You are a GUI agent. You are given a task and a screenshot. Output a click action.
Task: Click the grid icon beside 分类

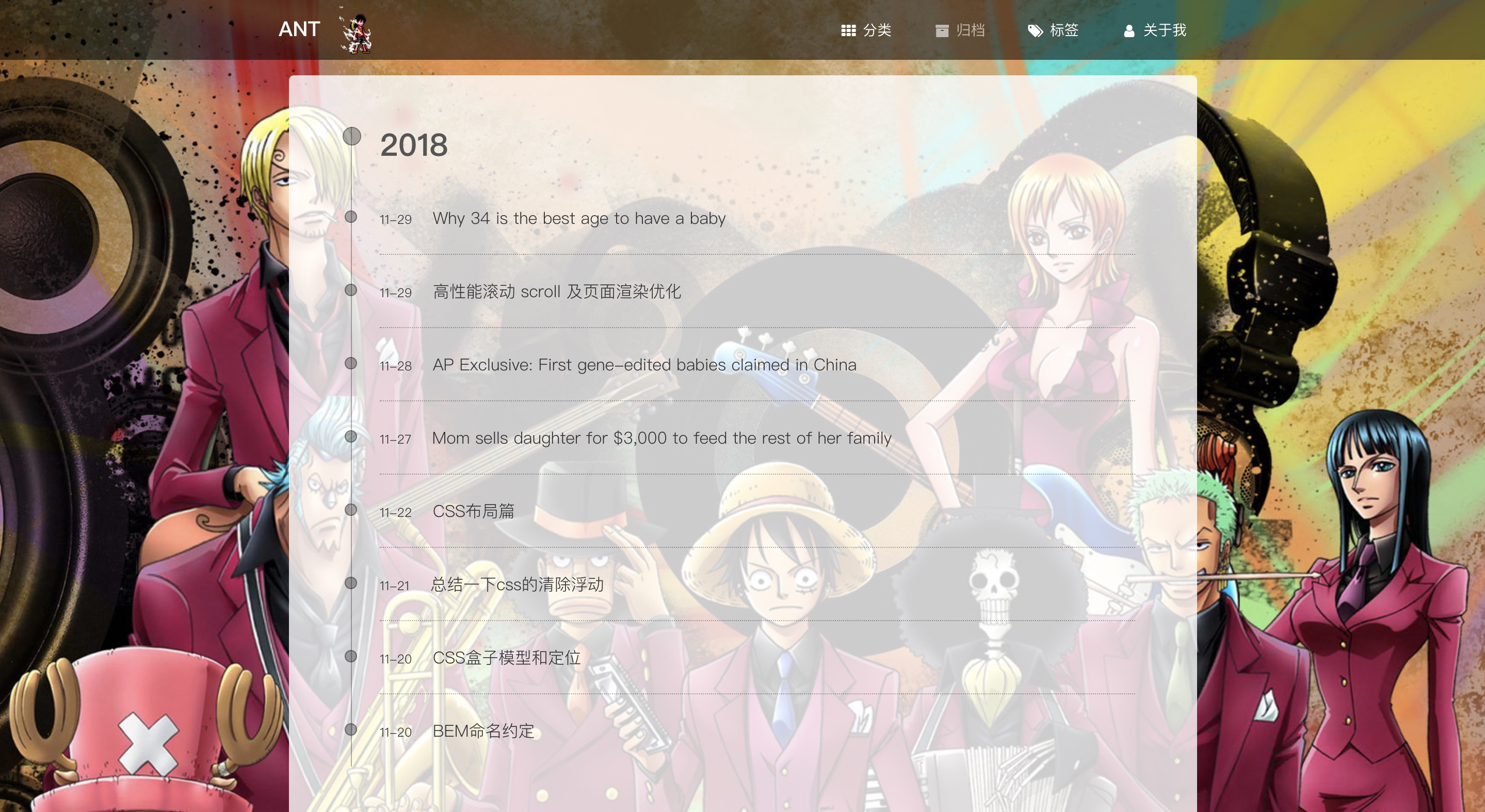[x=848, y=30]
